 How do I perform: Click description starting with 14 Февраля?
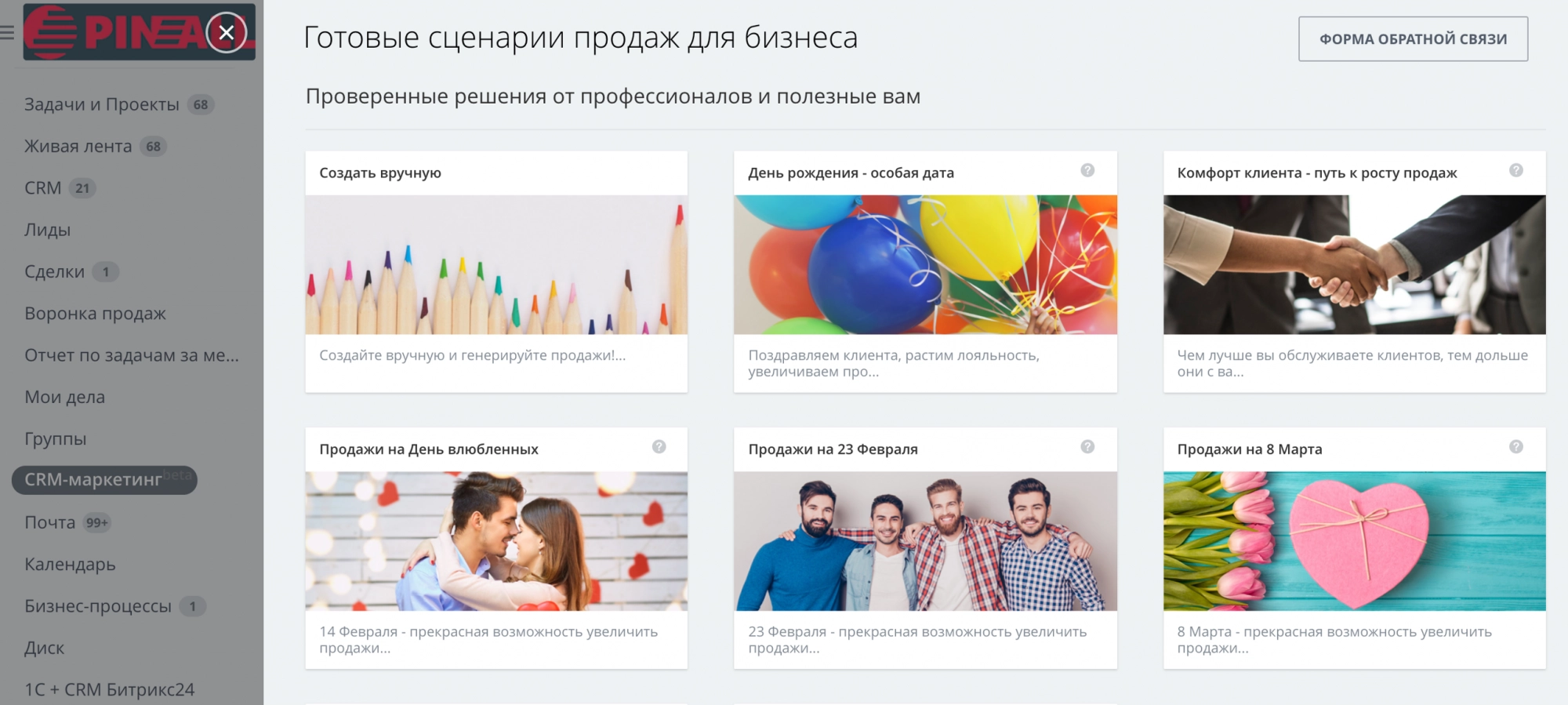tap(488, 639)
